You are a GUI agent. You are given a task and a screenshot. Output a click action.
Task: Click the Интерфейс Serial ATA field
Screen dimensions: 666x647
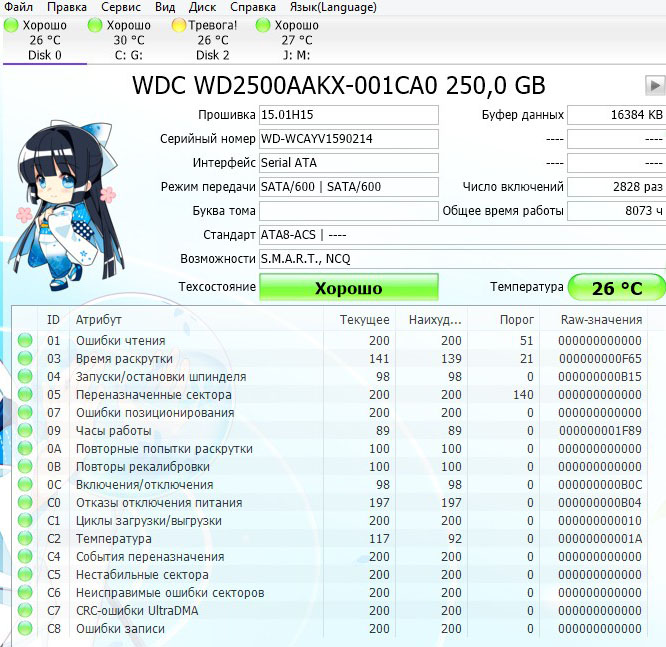[349, 163]
